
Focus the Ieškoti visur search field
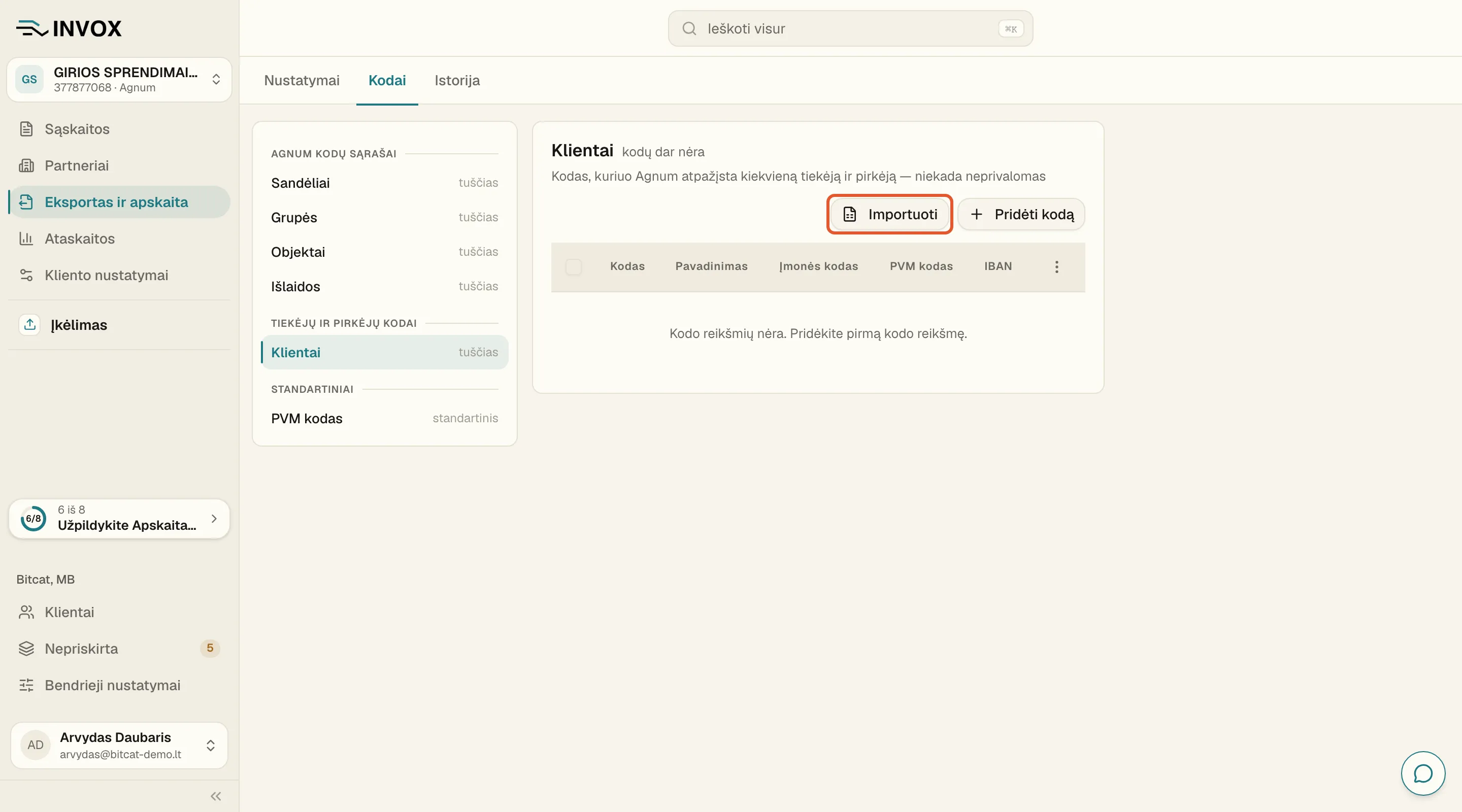pyautogui.click(x=850, y=28)
